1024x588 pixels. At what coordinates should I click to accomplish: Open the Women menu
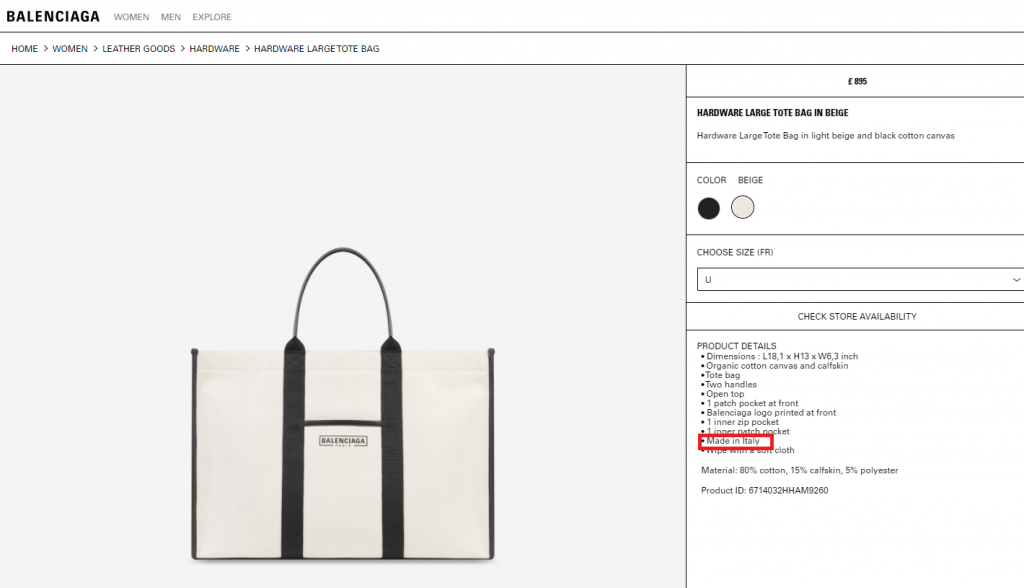tap(131, 17)
